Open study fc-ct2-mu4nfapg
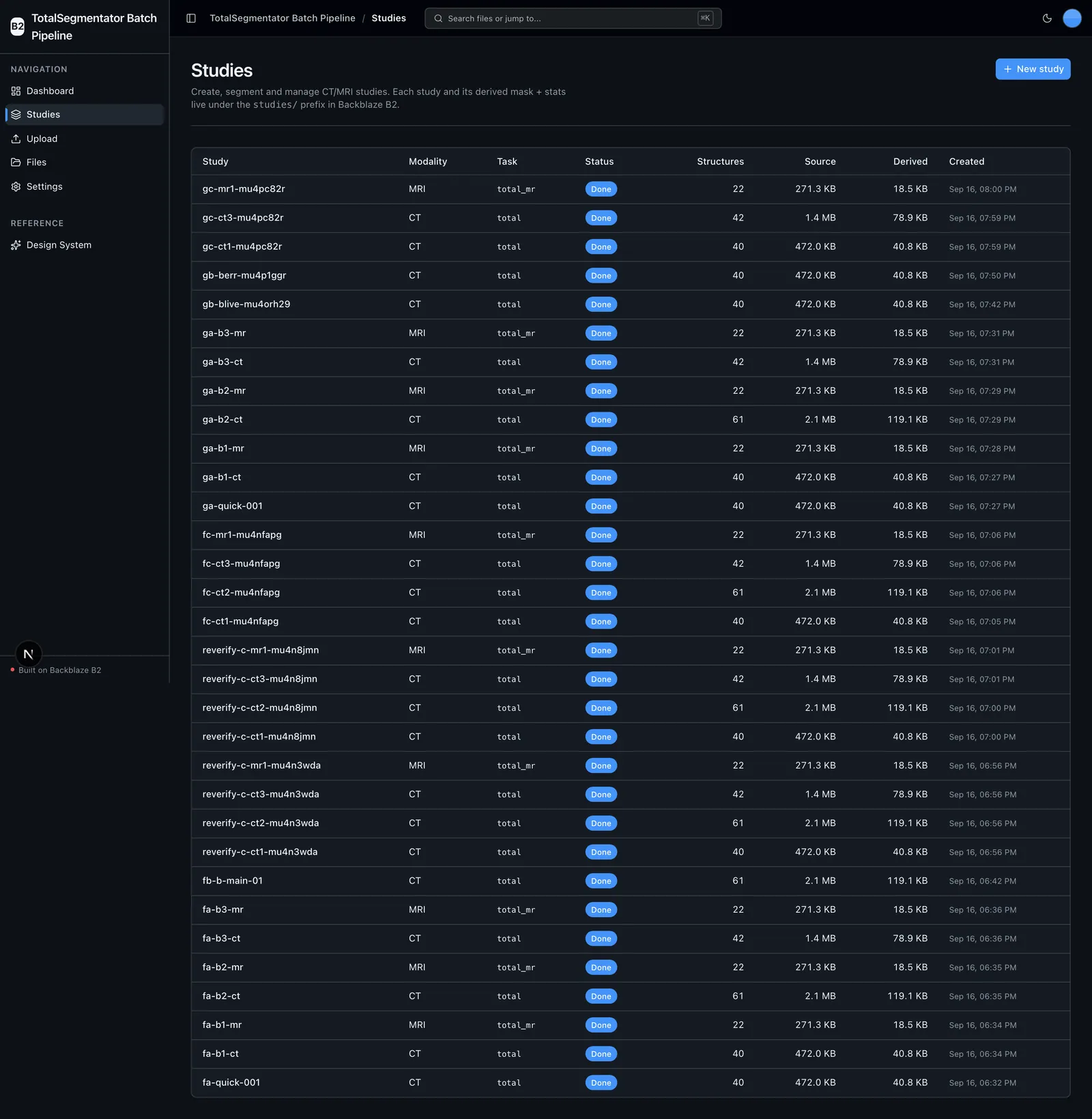This screenshot has height=1119, width=1092. (x=242, y=593)
